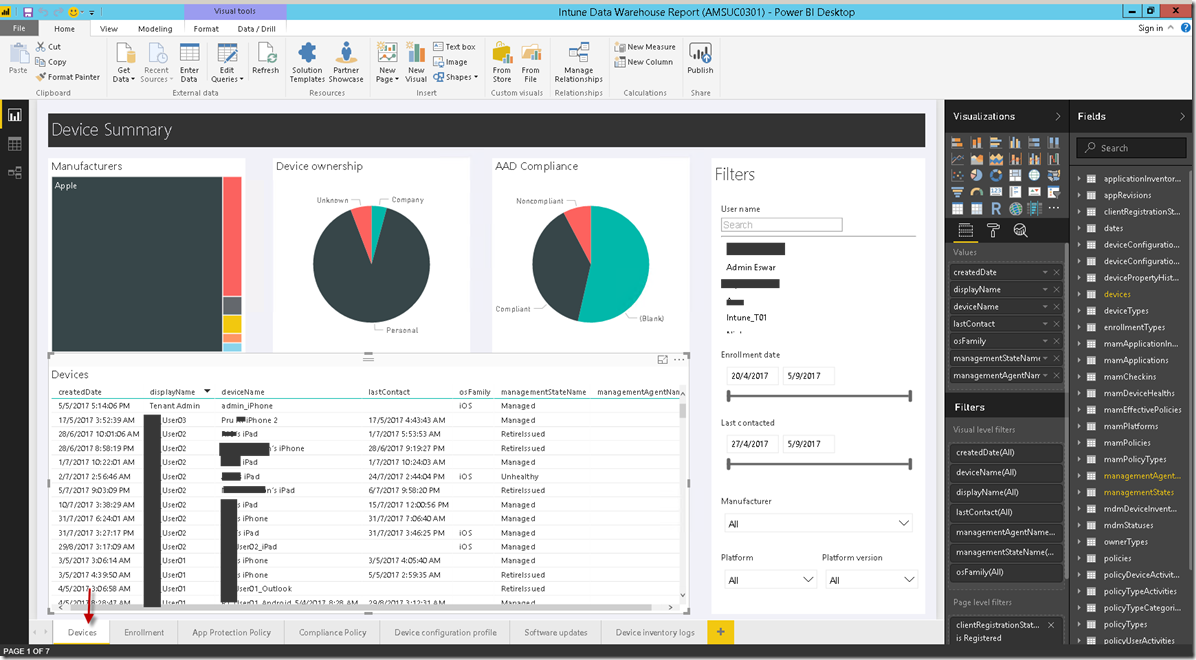Select the ArcGIS globe map visual
The width and height of the screenshot is (1196, 660).
(x=1015, y=208)
